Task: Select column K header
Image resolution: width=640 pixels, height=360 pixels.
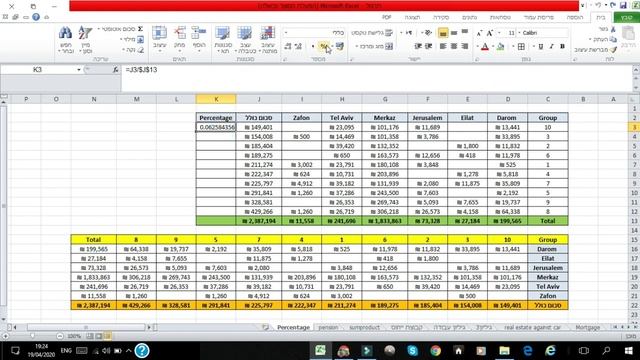Action: coord(216,99)
